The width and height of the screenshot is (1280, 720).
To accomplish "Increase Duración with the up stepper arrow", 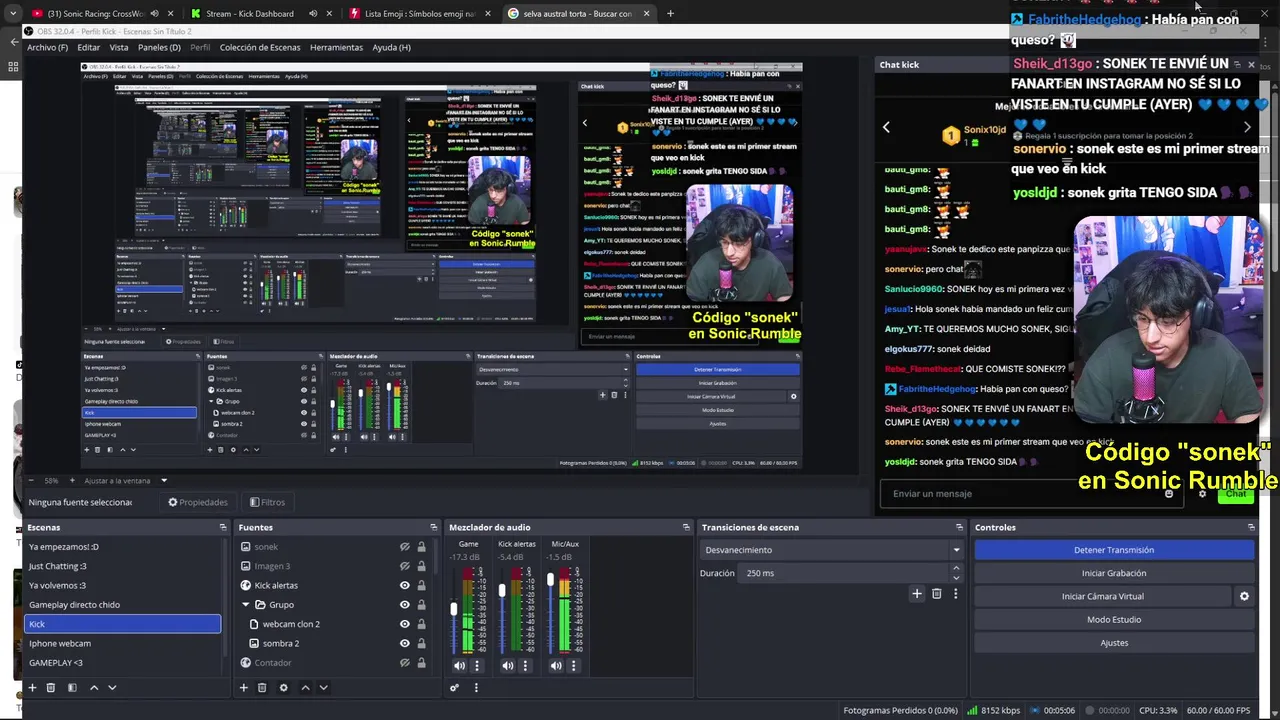I will [956, 568].
